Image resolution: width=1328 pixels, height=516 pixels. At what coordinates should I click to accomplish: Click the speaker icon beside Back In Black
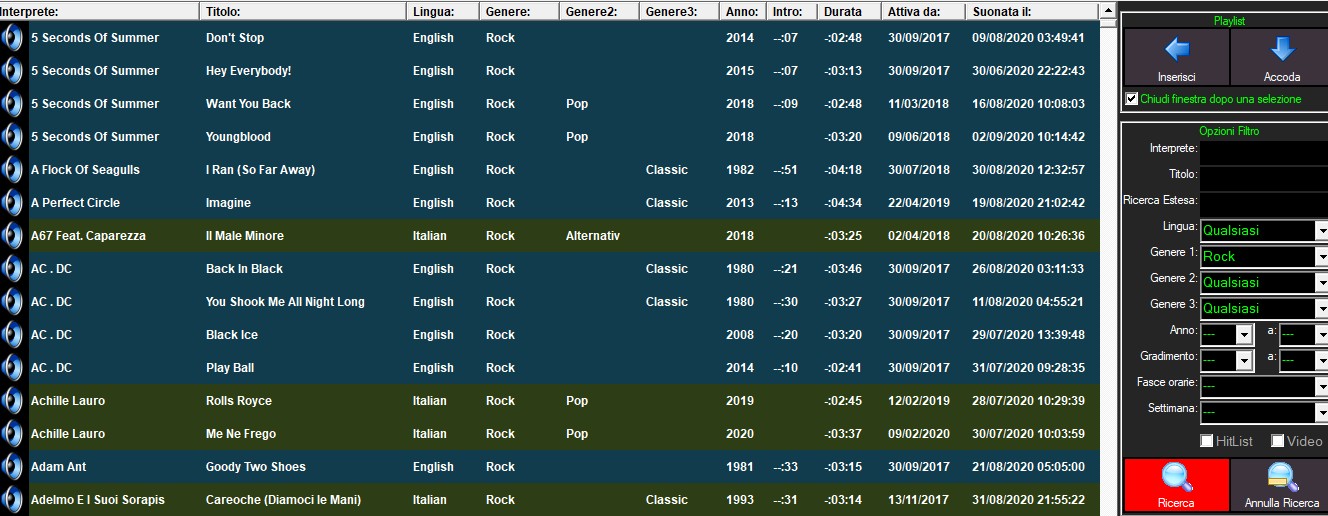coord(13,269)
